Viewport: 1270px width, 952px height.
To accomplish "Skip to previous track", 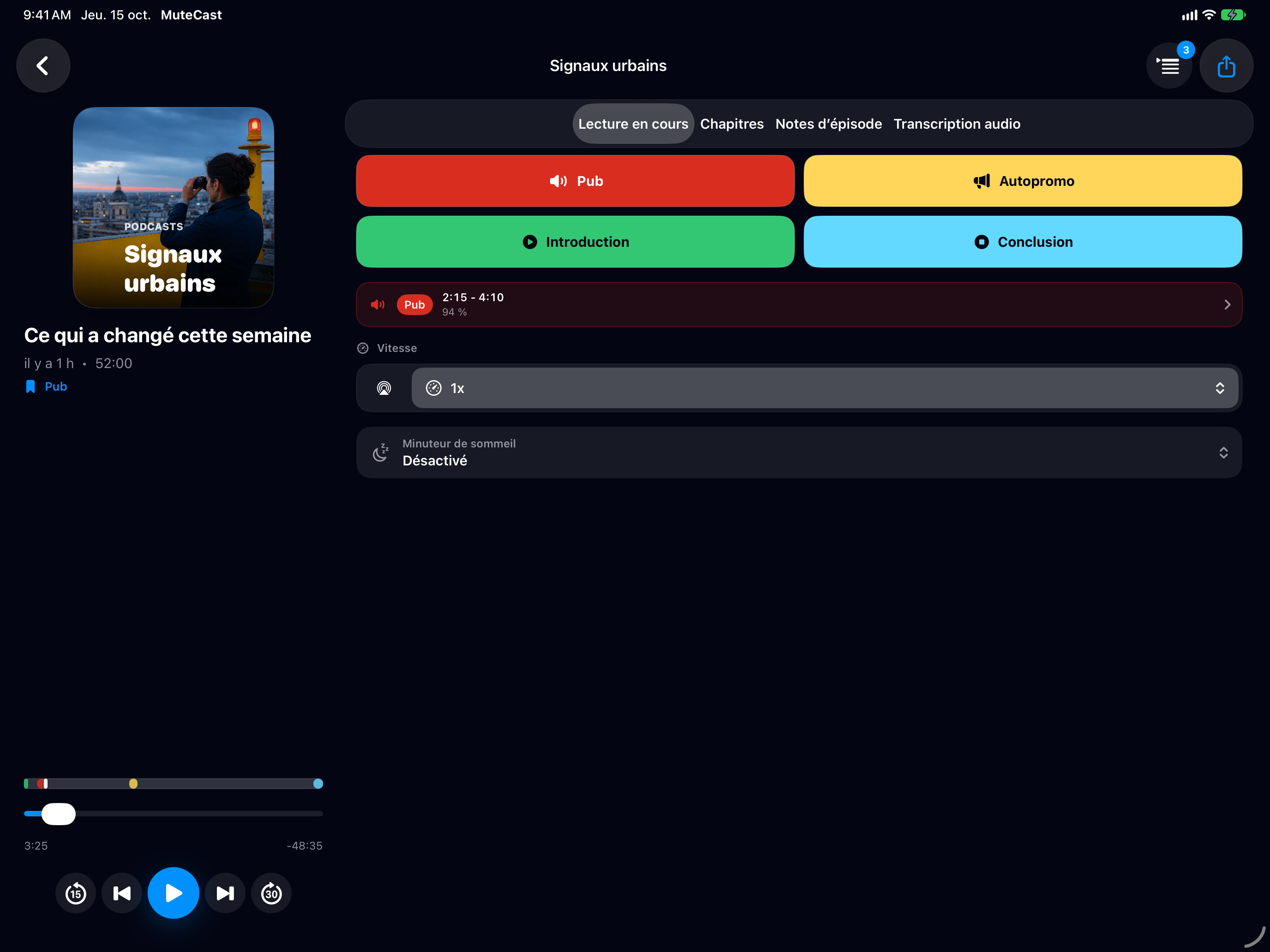I will [x=122, y=893].
